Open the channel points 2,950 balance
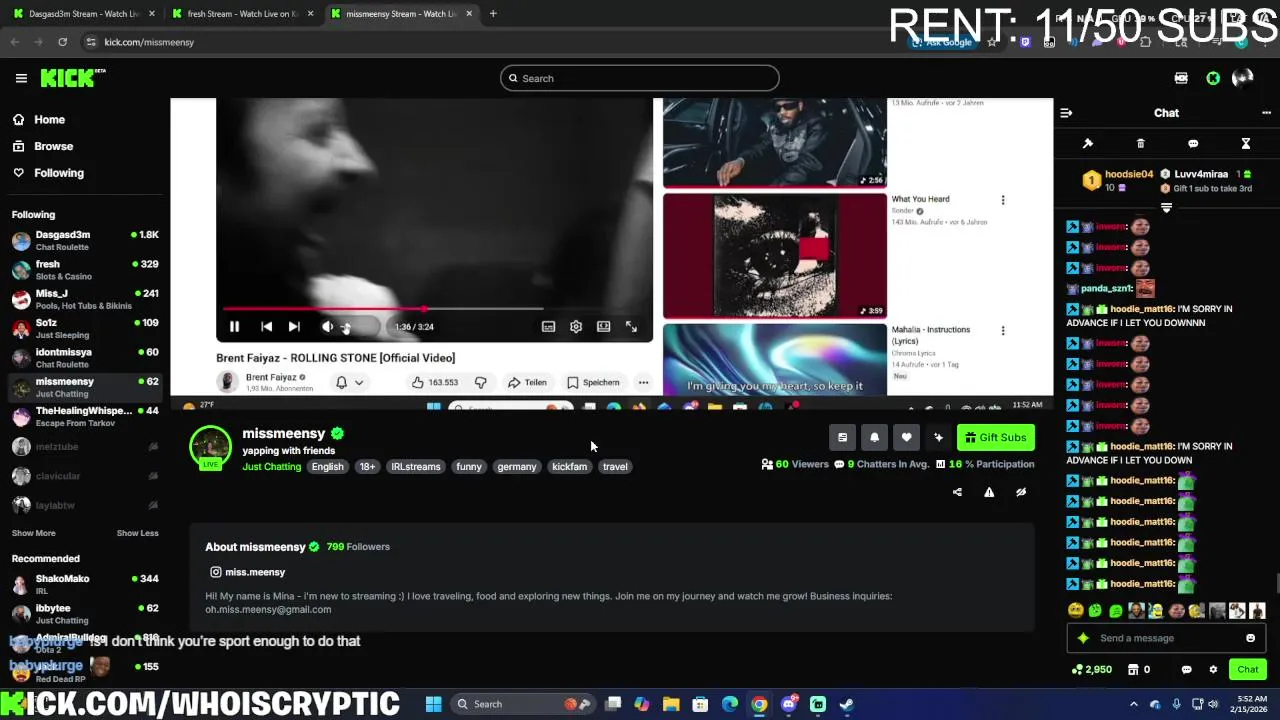The width and height of the screenshot is (1280, 720). (1091, 670)
